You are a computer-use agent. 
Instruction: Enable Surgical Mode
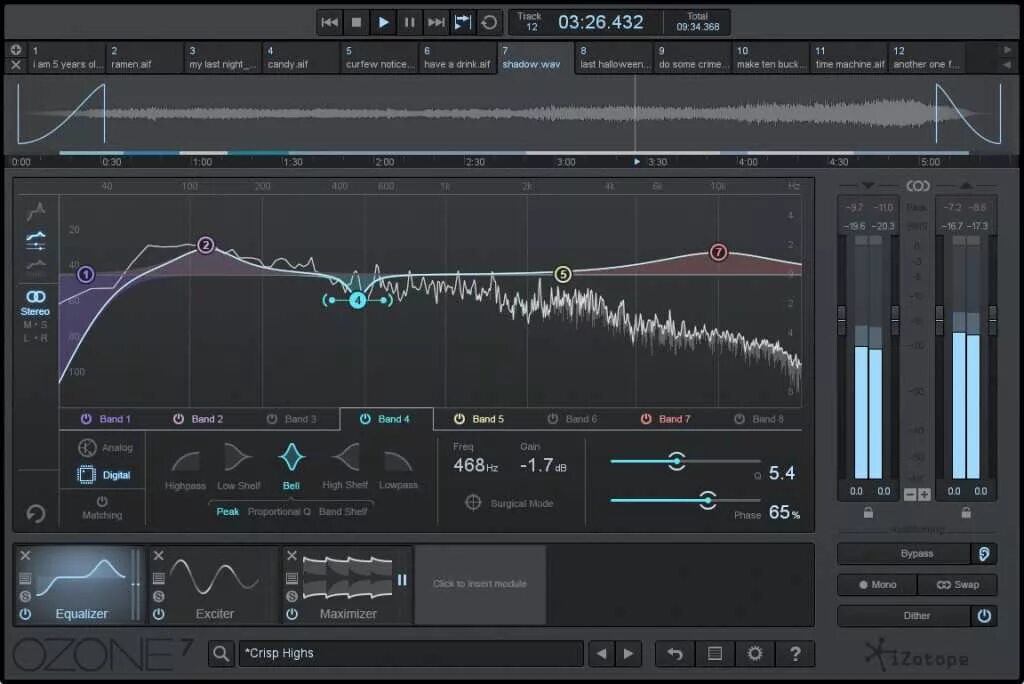509,503
